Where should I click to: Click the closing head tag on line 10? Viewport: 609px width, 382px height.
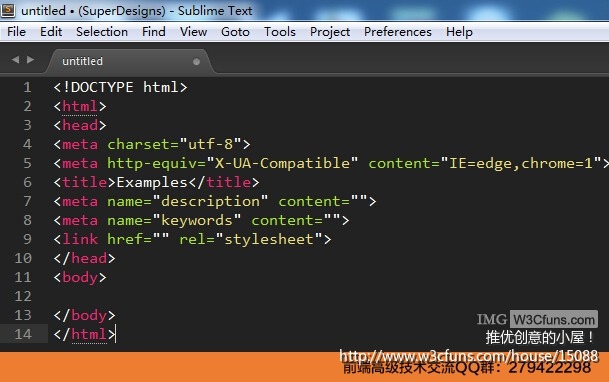[84, 259]
